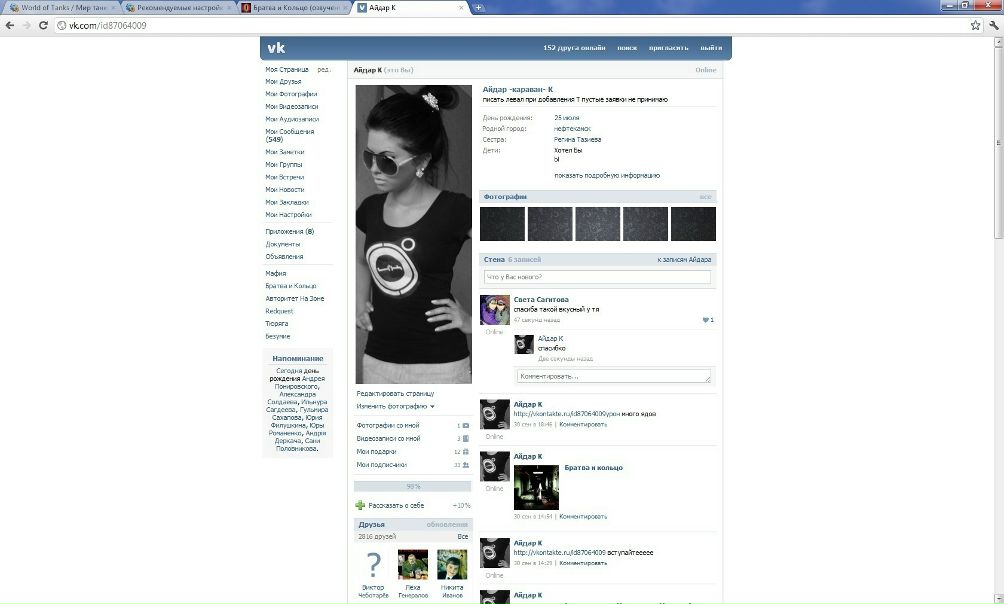Show all friends with 'Все' link
This screenshot has height=604, width=1004.
pos(462,537)
